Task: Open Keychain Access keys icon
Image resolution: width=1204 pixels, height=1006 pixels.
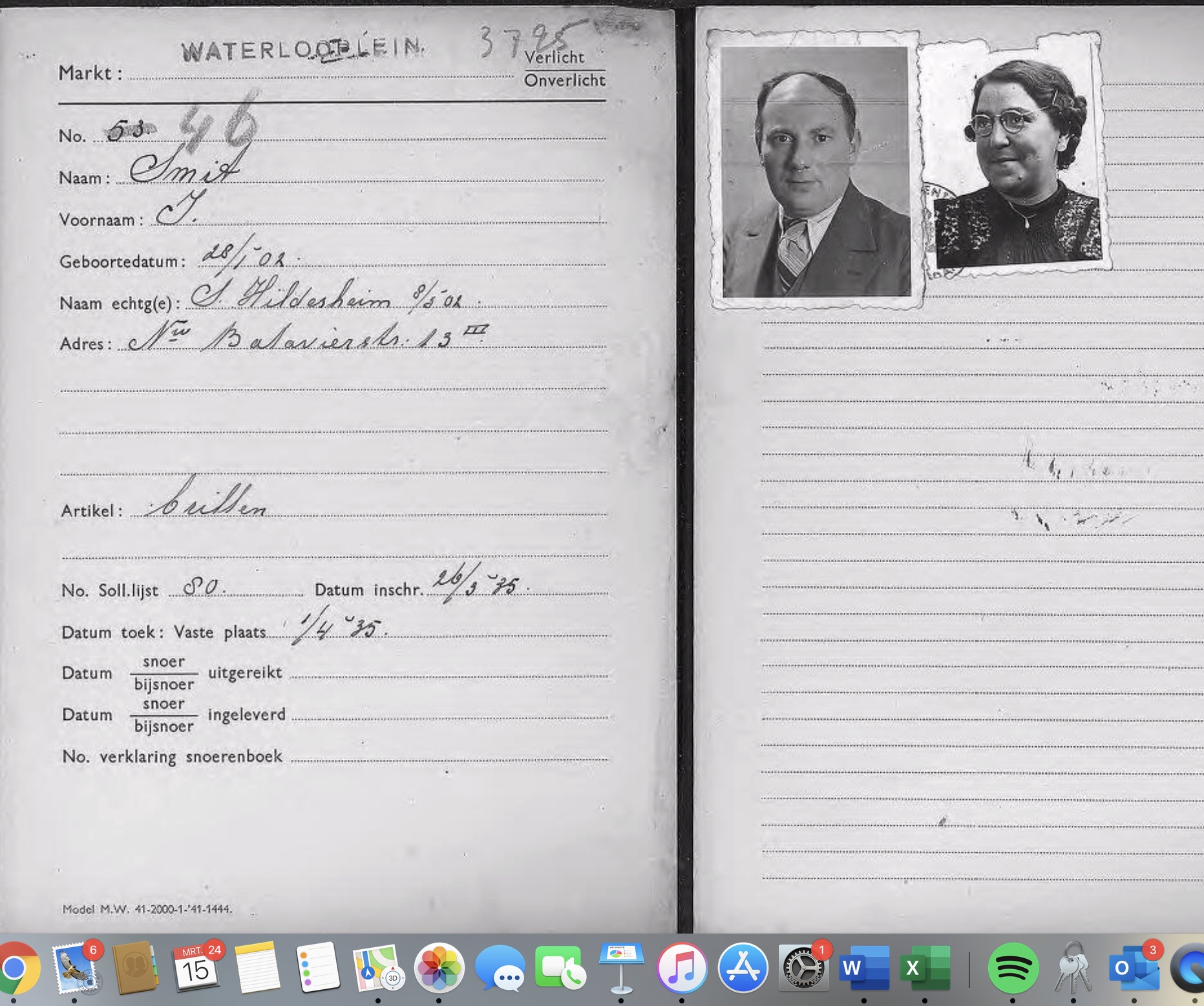Action: pyautogui.click(x=1073, y=969)
